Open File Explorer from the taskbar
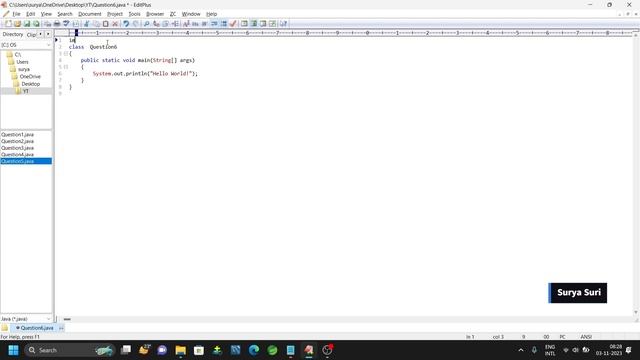 point(180,350)
